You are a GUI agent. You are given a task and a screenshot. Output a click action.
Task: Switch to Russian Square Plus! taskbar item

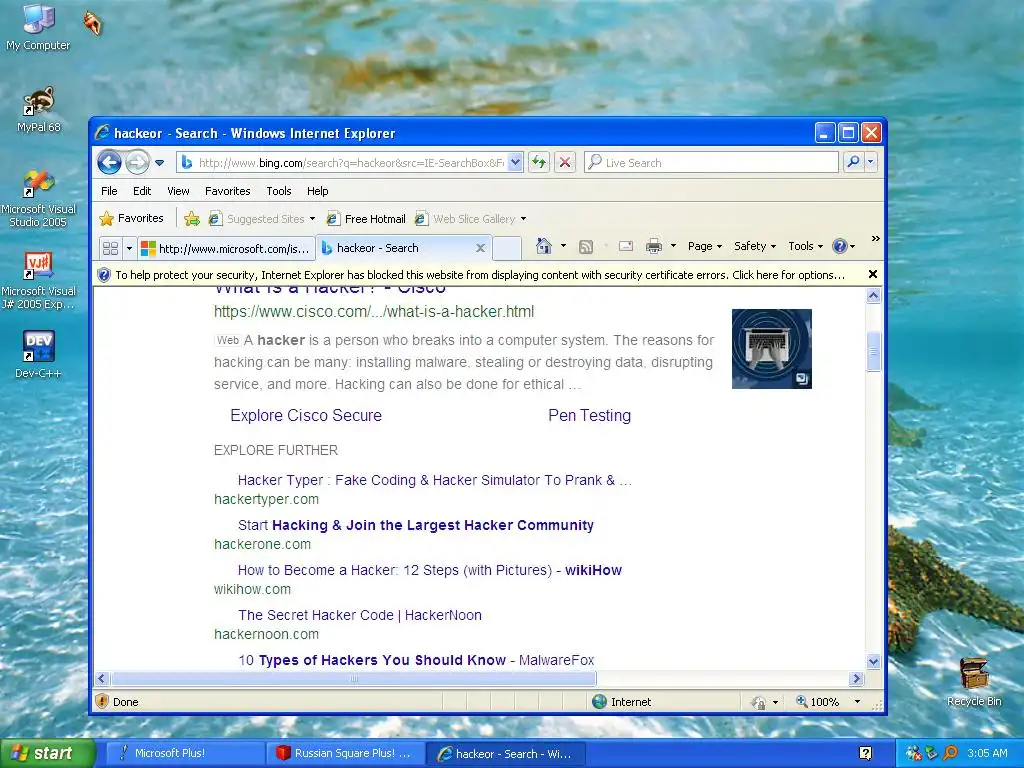(345, 753)
